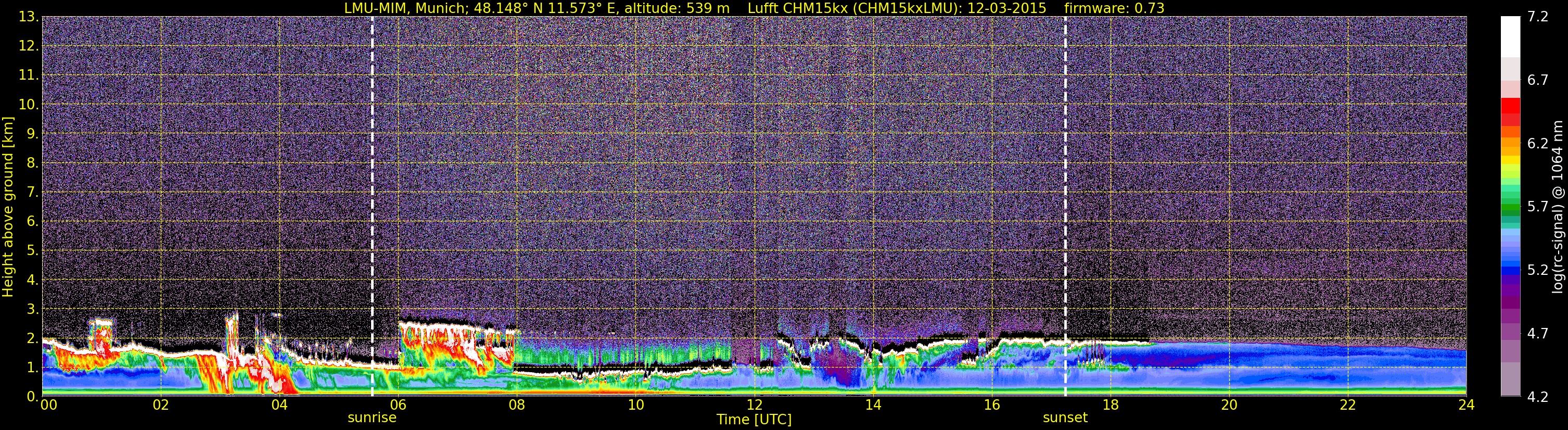Click colorbar tick value '4.7'
1568x430 pixels.
[1538, 334]
